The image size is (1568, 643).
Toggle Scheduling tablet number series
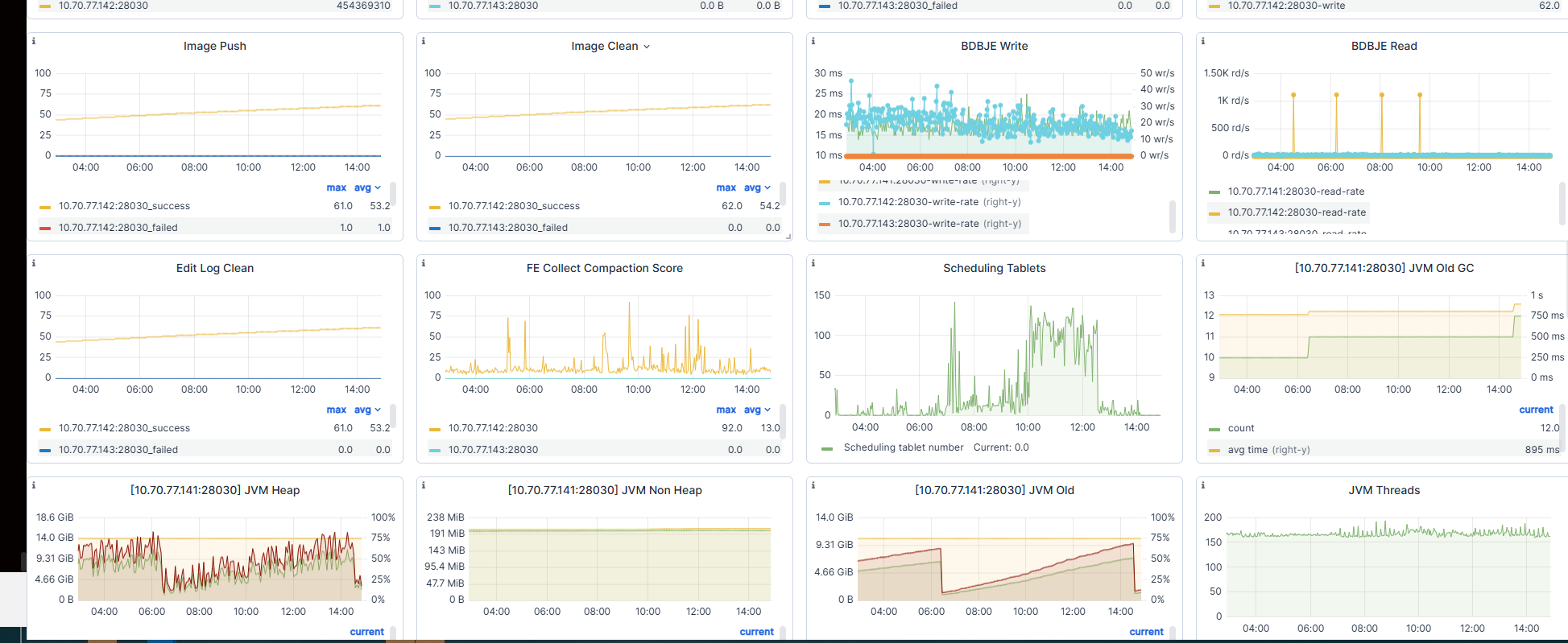pyautogui.click(x=904, y=447)
